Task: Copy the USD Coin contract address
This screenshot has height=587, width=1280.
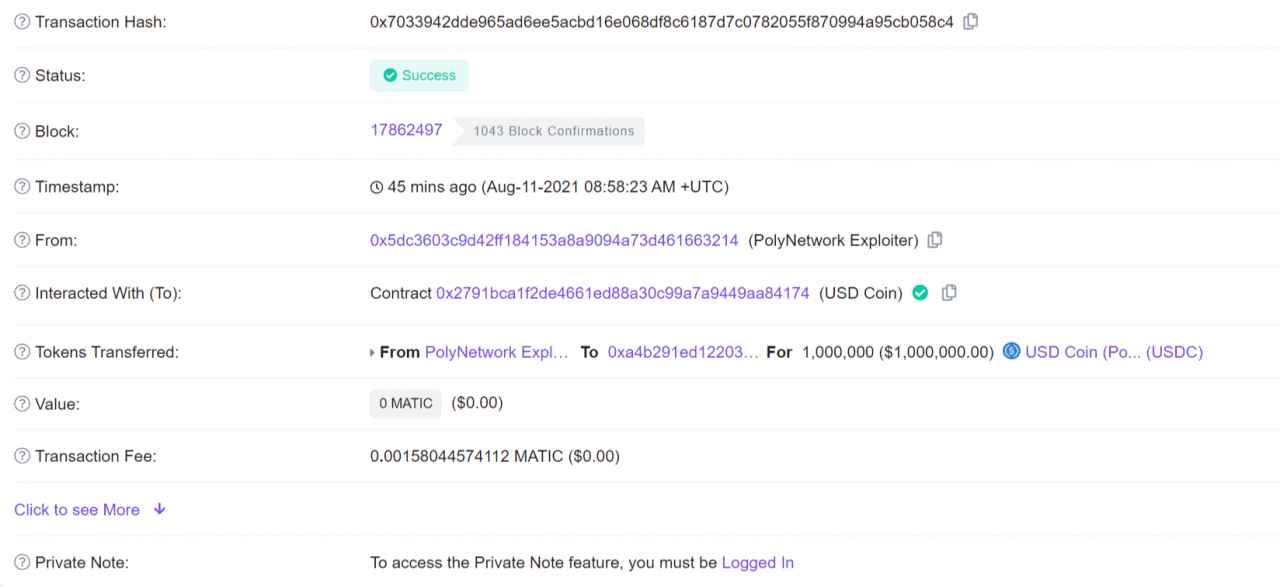Action: click(x=950, y=293)
